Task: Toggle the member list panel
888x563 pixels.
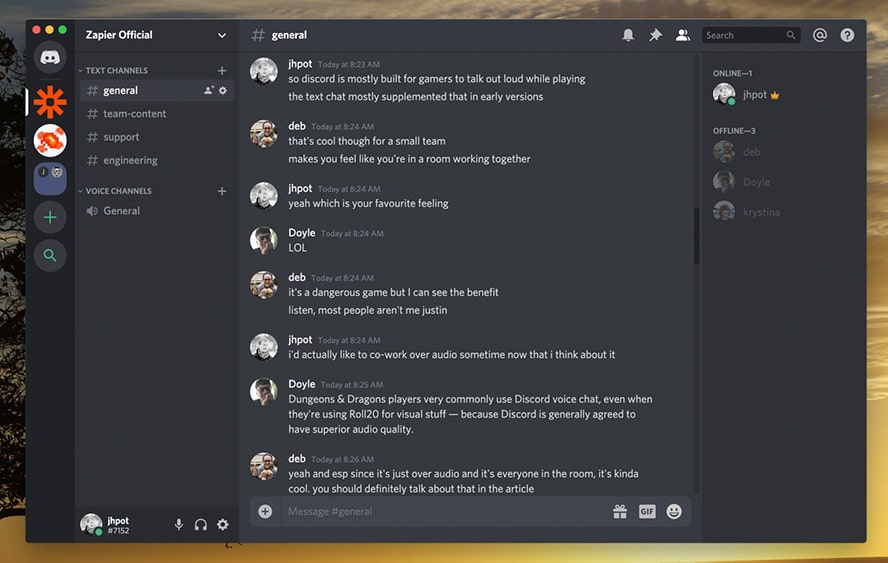Action: pos(683,35)
